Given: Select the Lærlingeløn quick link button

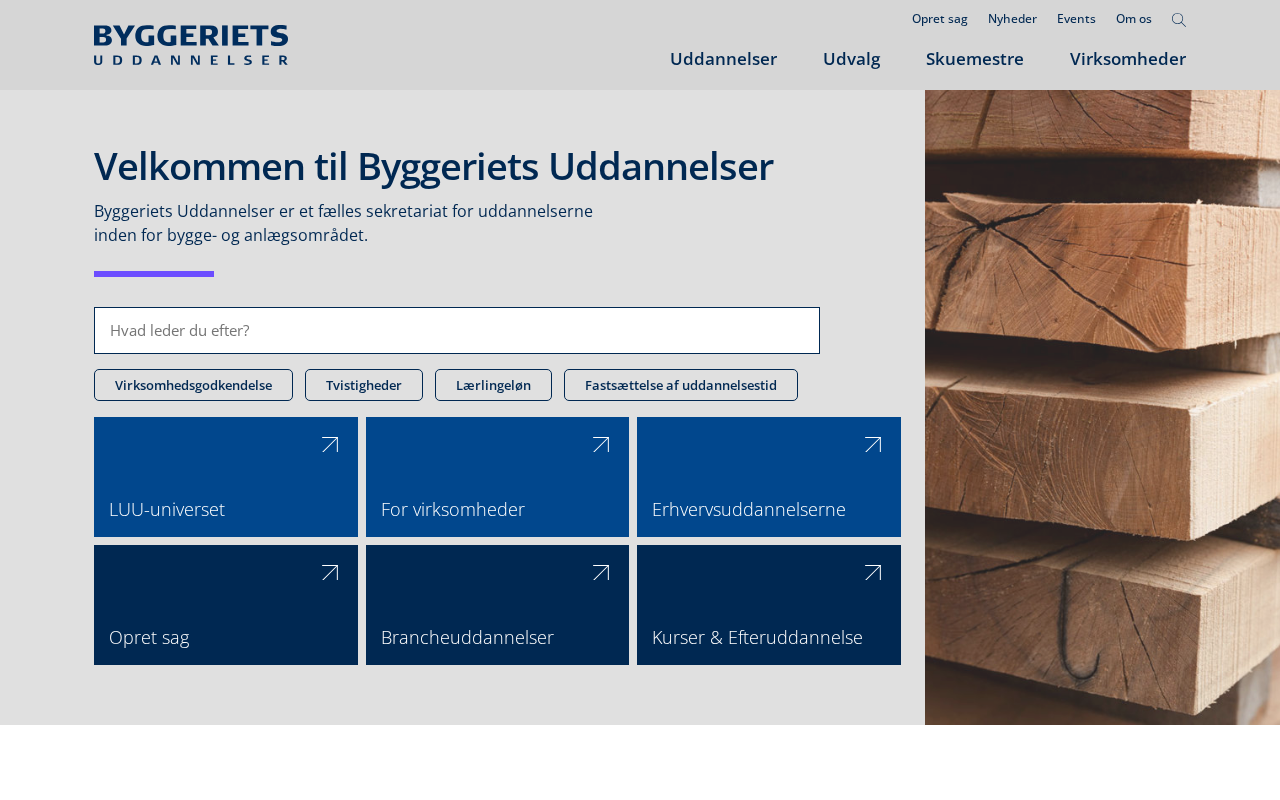Looking at the screenshot, I should coord(493,385).
